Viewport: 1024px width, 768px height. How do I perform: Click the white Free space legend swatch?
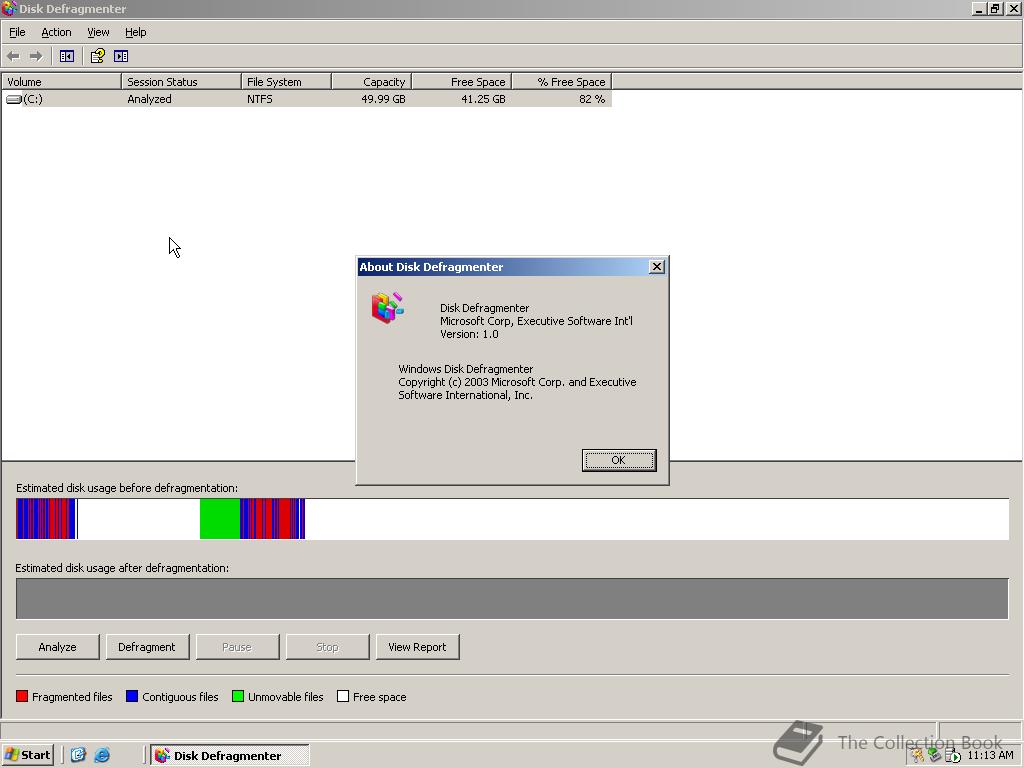343,696
